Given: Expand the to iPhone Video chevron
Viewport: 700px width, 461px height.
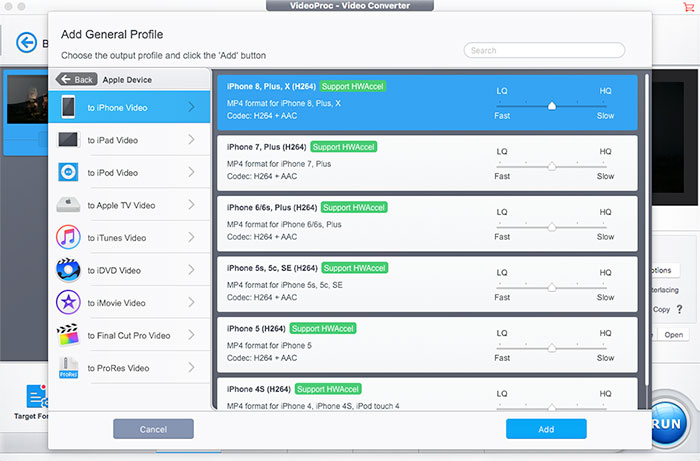Looking at the screenshot, I should [192, 107].
